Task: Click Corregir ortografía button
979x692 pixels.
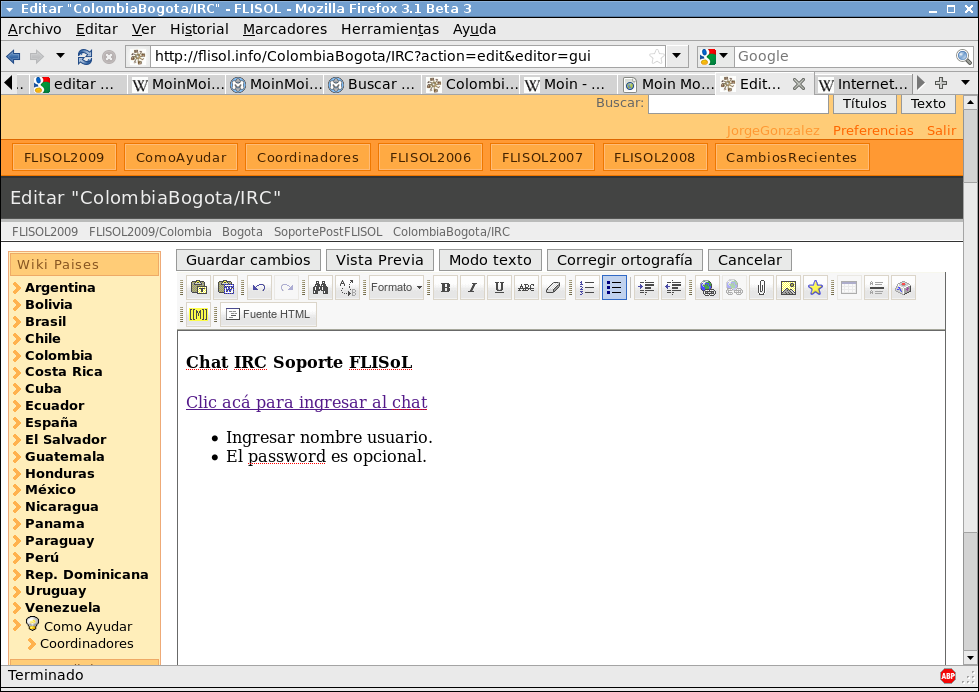Action: tap(624, 260)
